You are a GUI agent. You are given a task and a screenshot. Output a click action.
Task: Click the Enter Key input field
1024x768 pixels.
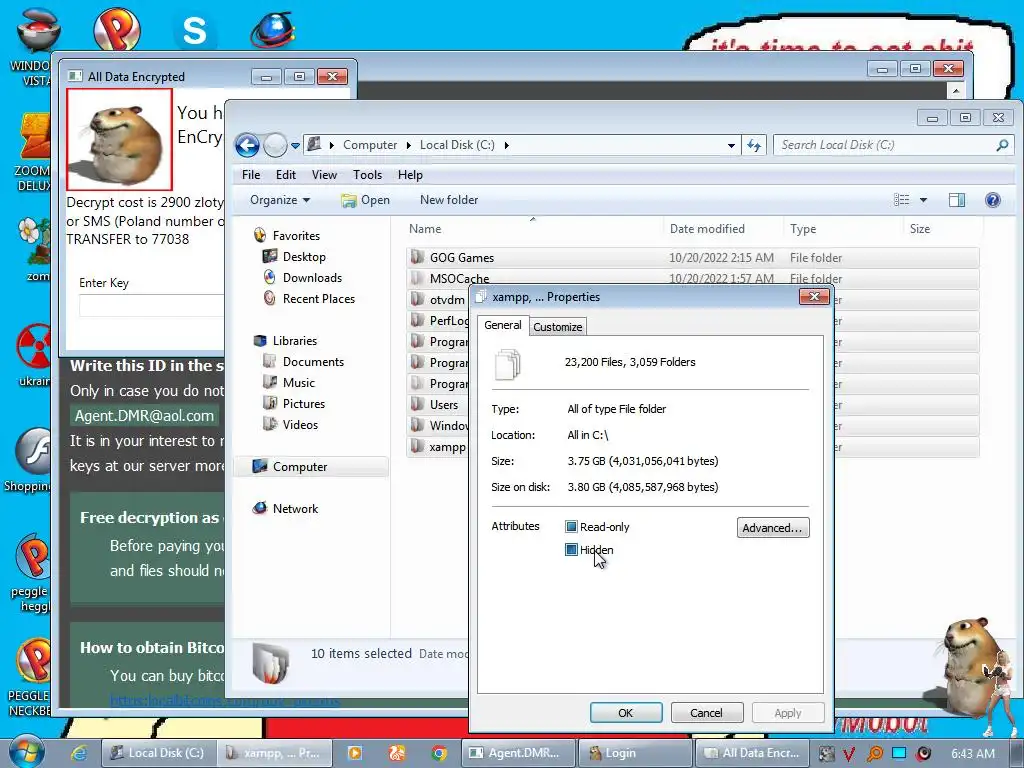(152, 305)
